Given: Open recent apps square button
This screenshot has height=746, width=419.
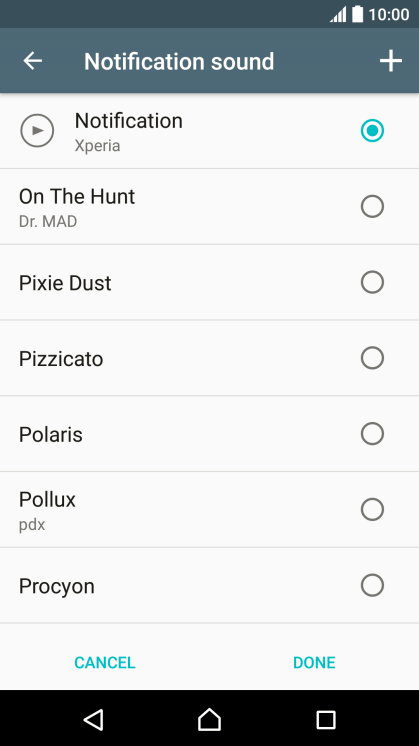Looking at the screenshot, I should [326, 720].
